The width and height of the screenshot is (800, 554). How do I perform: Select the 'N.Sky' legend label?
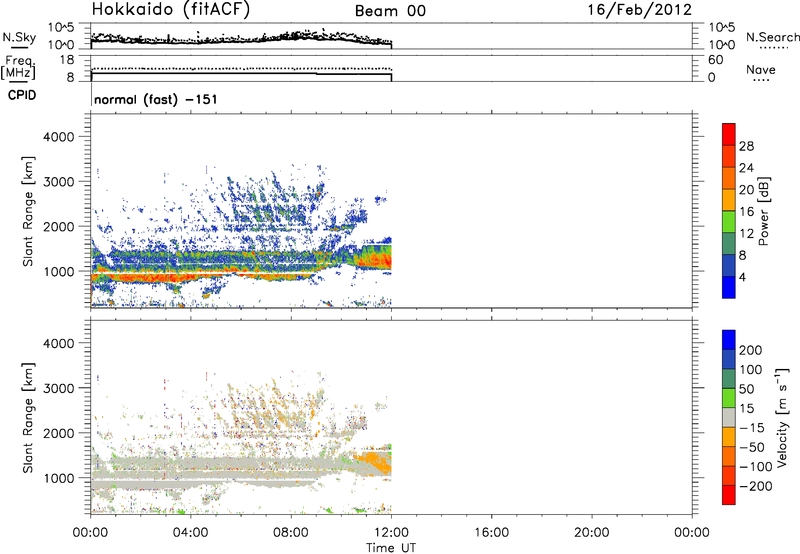tap(19, 37)
